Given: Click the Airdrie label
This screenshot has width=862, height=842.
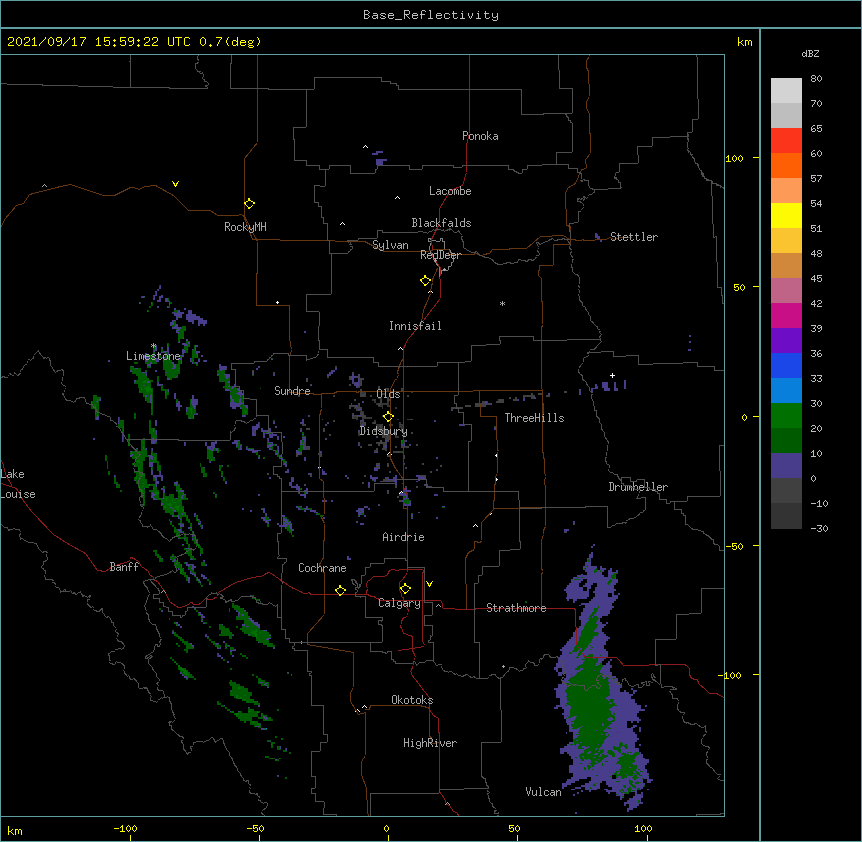Looking at the screenshot, I should (404, 537).
